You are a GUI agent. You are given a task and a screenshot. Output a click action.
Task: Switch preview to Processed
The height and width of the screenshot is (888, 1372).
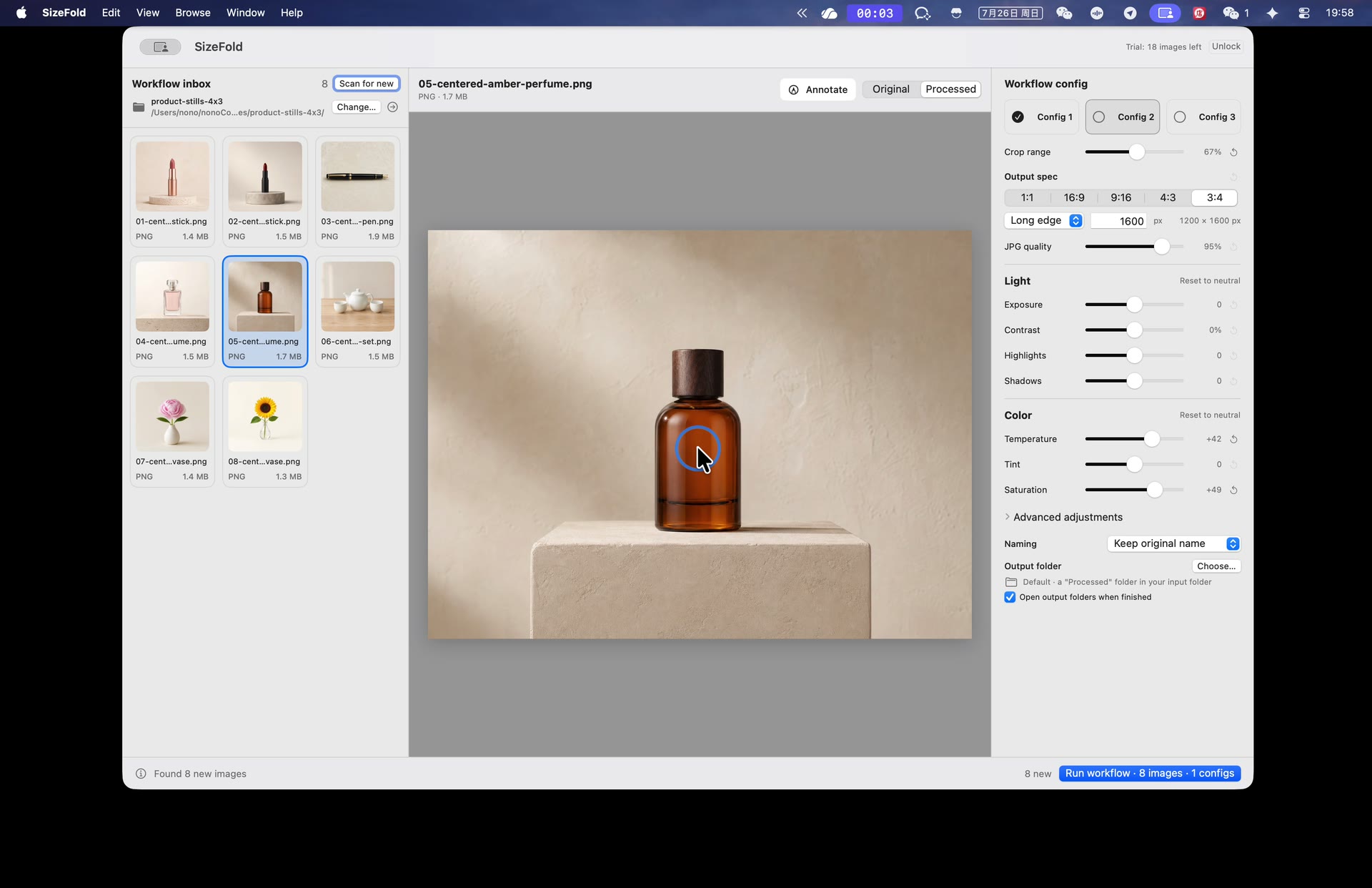[x=950, y=89]
